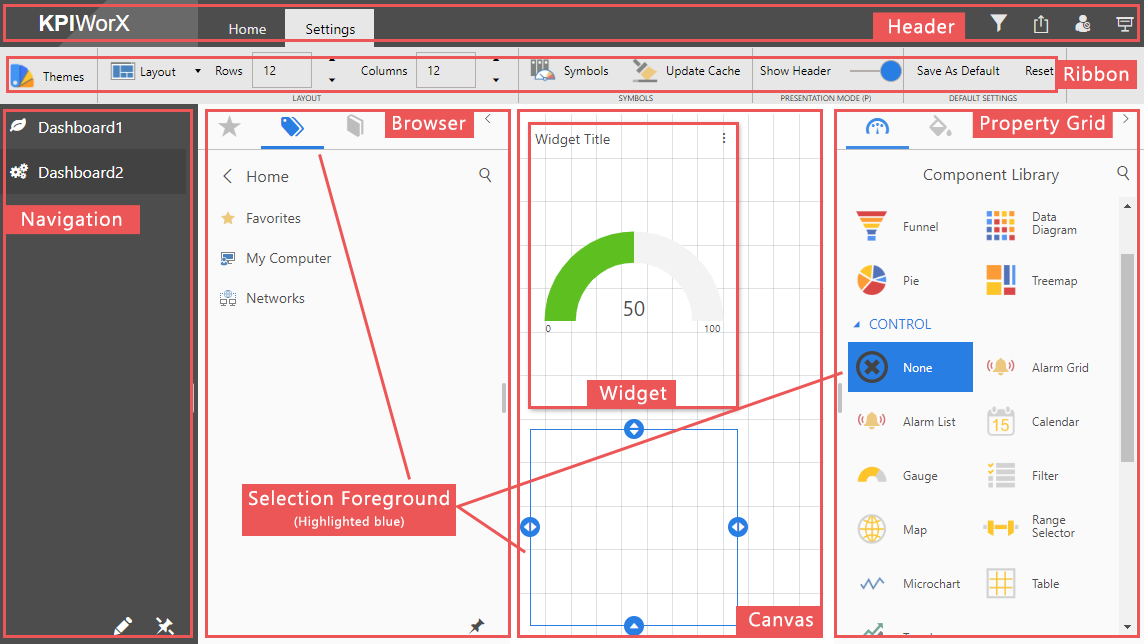Click the Update Cache button
This screenshot has height=644, width=1144.
(688, 71)
